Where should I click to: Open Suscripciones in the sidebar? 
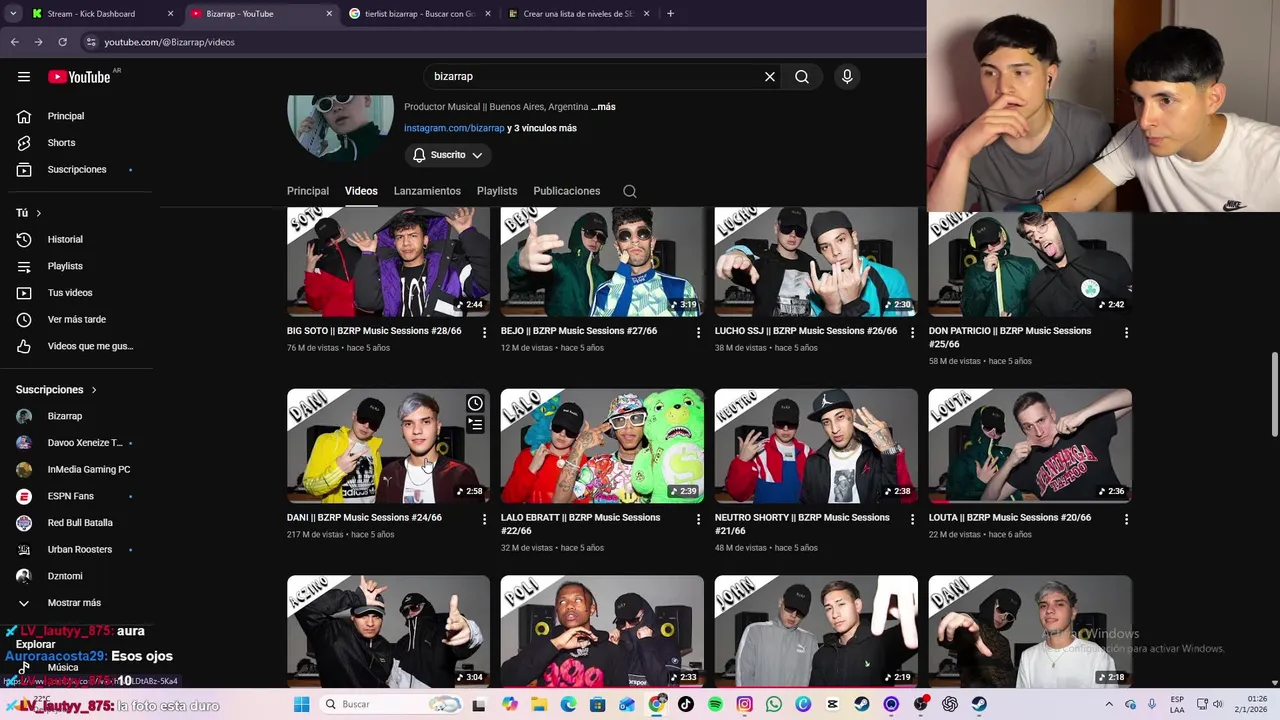coord(77,170)
